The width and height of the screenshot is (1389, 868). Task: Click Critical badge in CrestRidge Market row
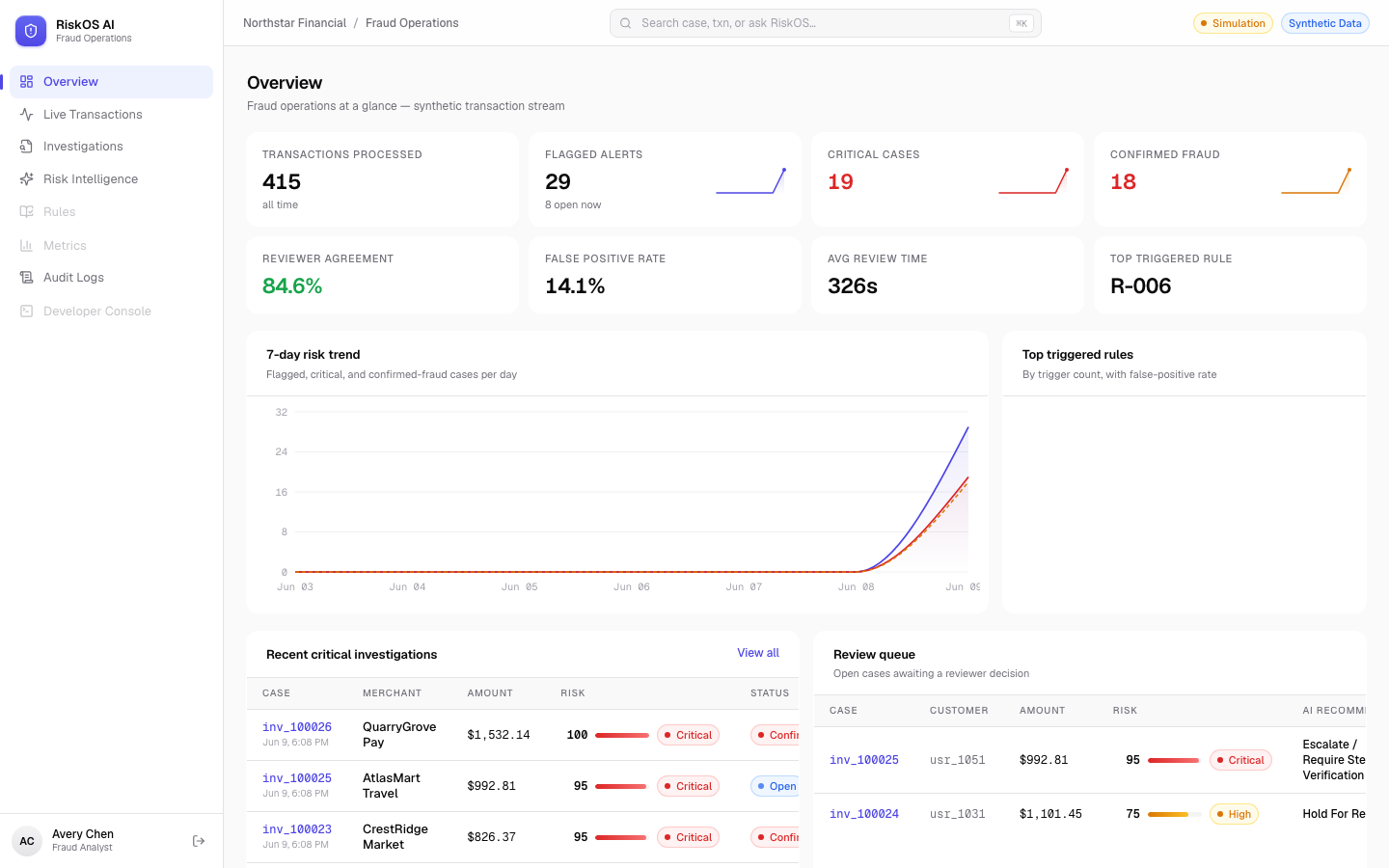[x=688, y=837]
